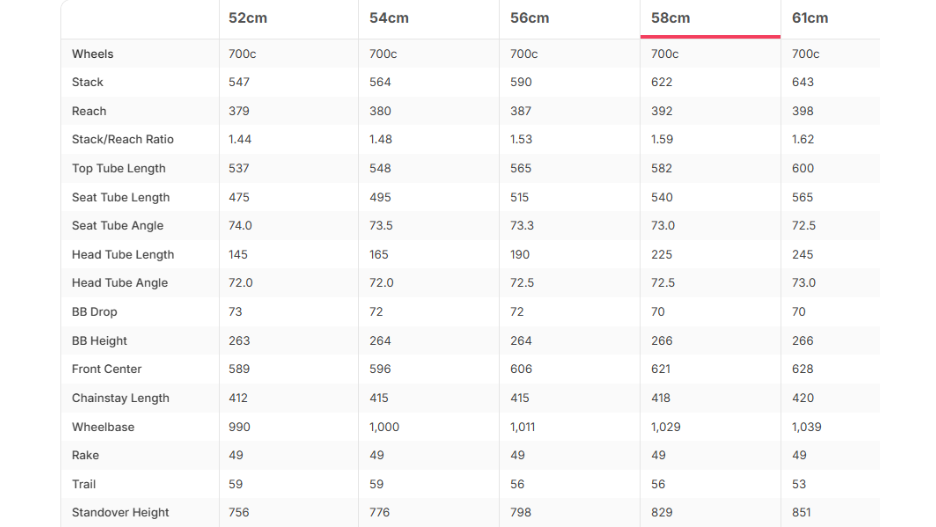This screenshot has width=936, height=527.
Task: Select the 54cm size column header
Action: point(389,18)
